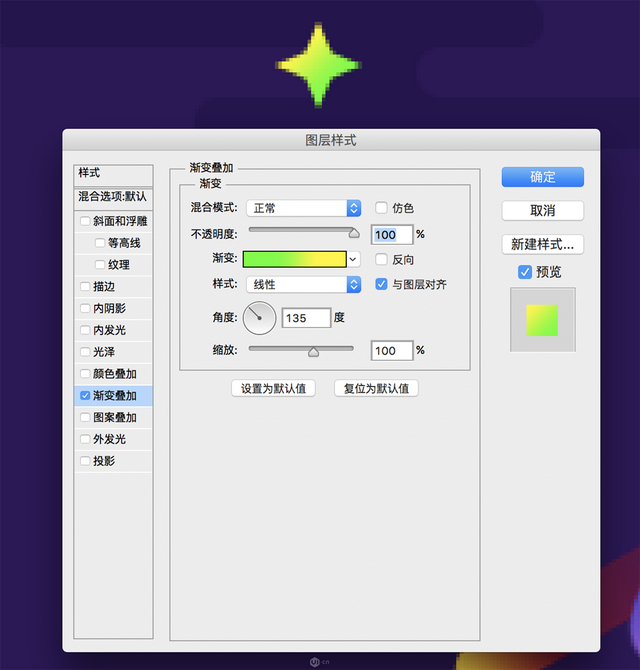Open 混合模式 dropdown showing 正常
Viewport: 640px width, 670px height.
[x=304, y=208]
